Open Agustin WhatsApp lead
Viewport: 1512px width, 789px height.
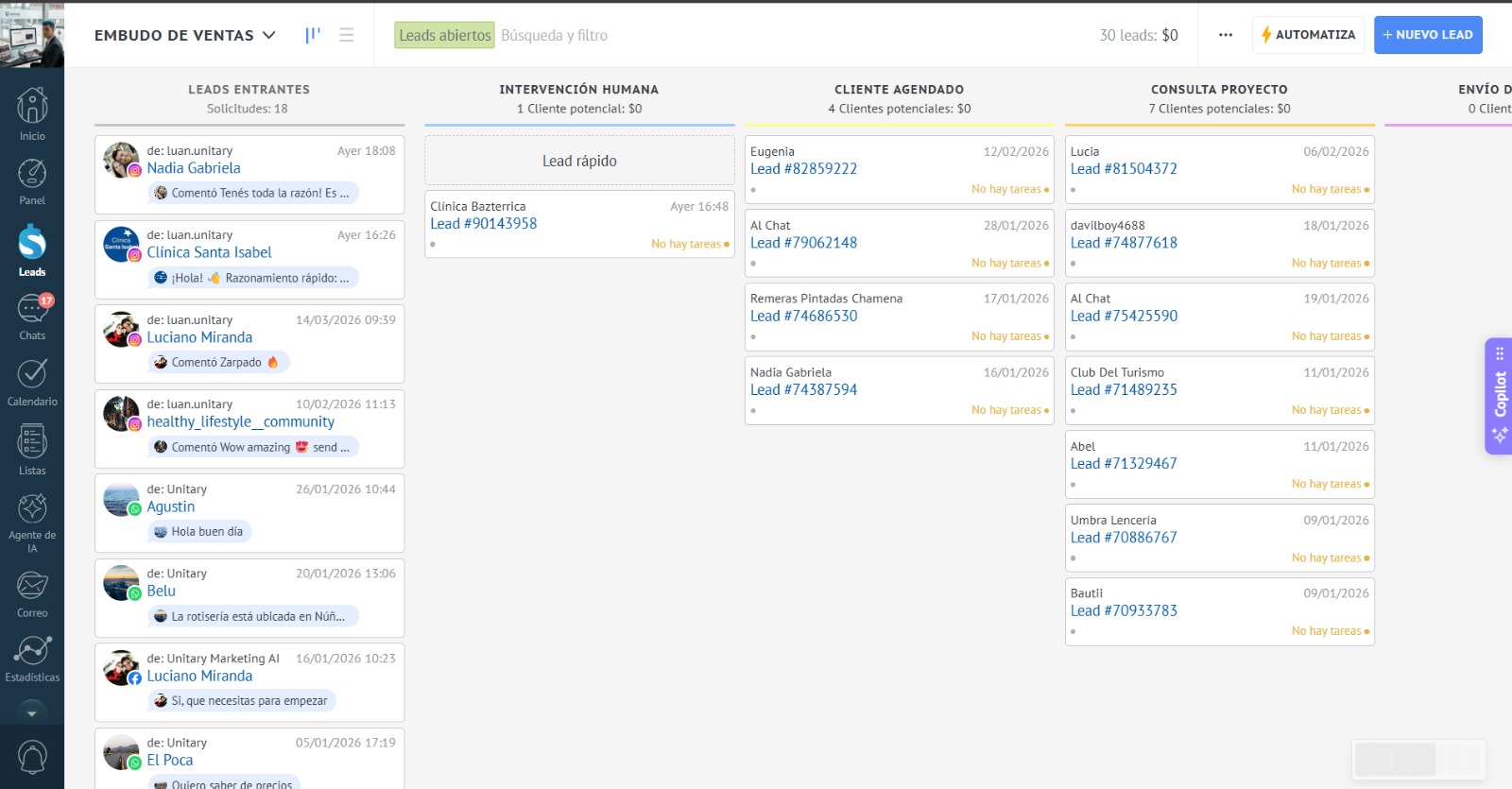point(170,506)
